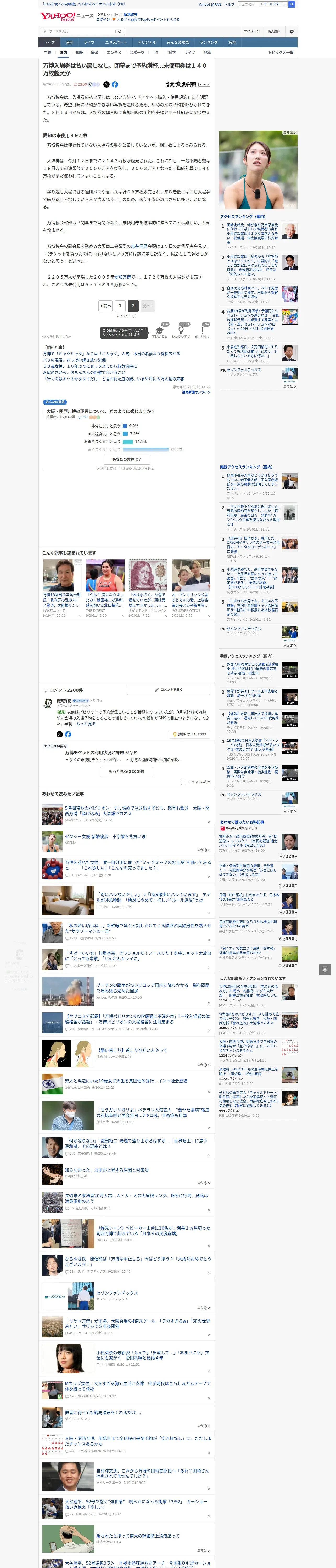Click the 新しい視点 exclamation reaction
336x1568 pixels.
click(203, 331)
